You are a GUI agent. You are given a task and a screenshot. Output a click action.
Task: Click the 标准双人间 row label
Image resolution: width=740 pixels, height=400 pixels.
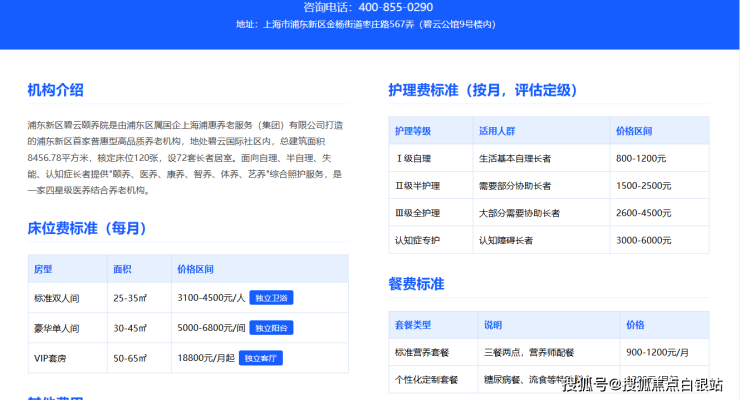click(x=57, y=298)
